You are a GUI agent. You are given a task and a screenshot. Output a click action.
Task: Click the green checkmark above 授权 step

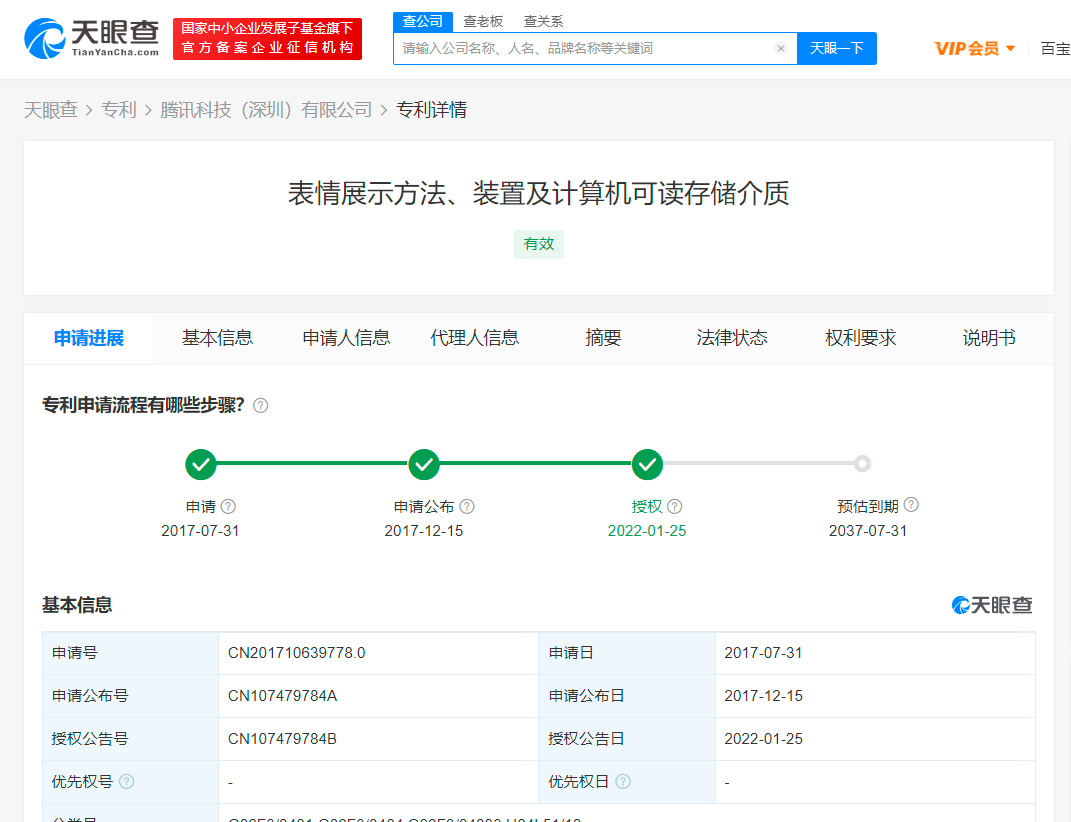[648, 465]
